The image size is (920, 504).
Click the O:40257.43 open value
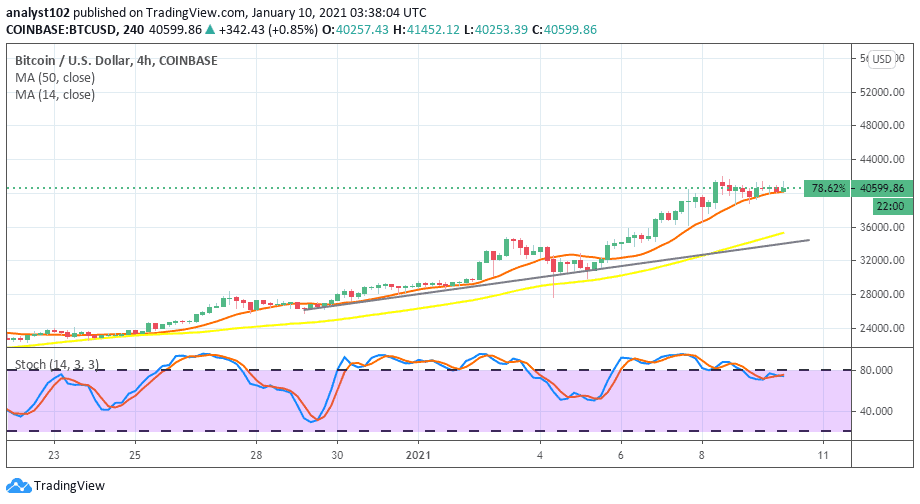click(x=356, y=29)
